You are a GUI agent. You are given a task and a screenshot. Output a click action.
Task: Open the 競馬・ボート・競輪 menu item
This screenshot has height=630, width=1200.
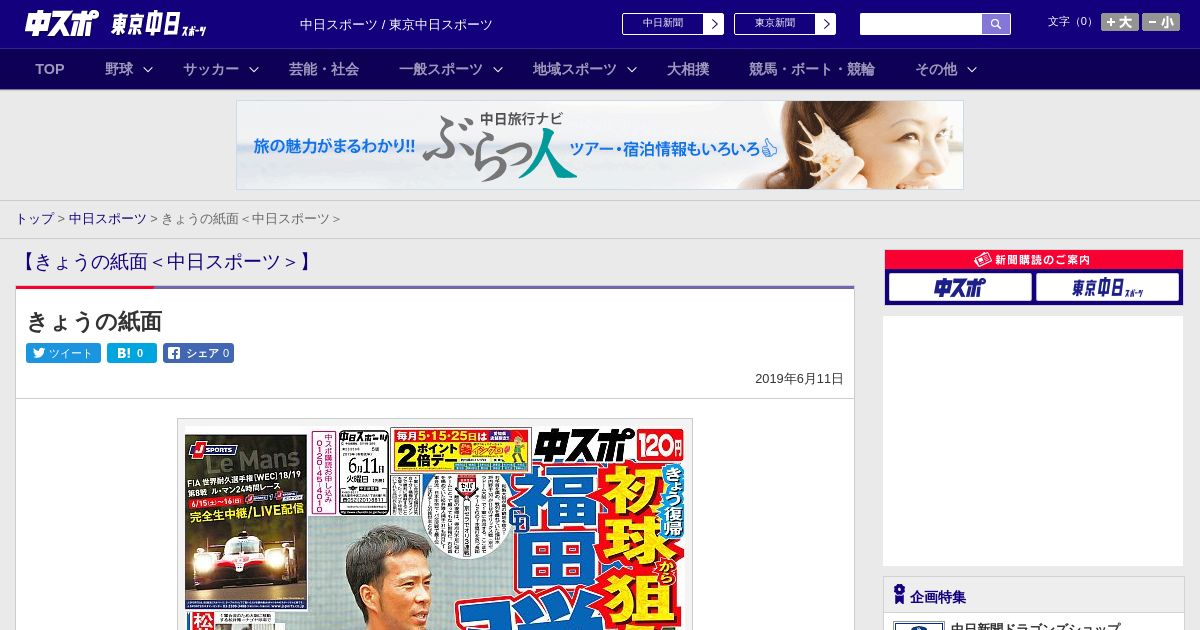click(x=812, y=69)
